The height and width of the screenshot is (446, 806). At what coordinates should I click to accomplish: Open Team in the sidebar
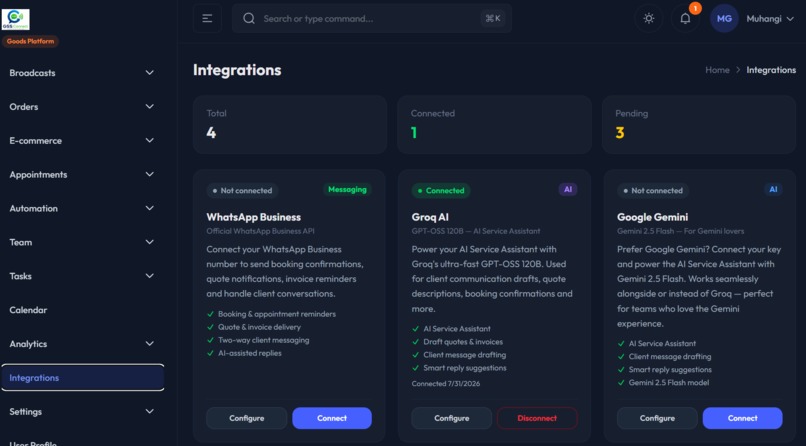(x=83, y=243)
